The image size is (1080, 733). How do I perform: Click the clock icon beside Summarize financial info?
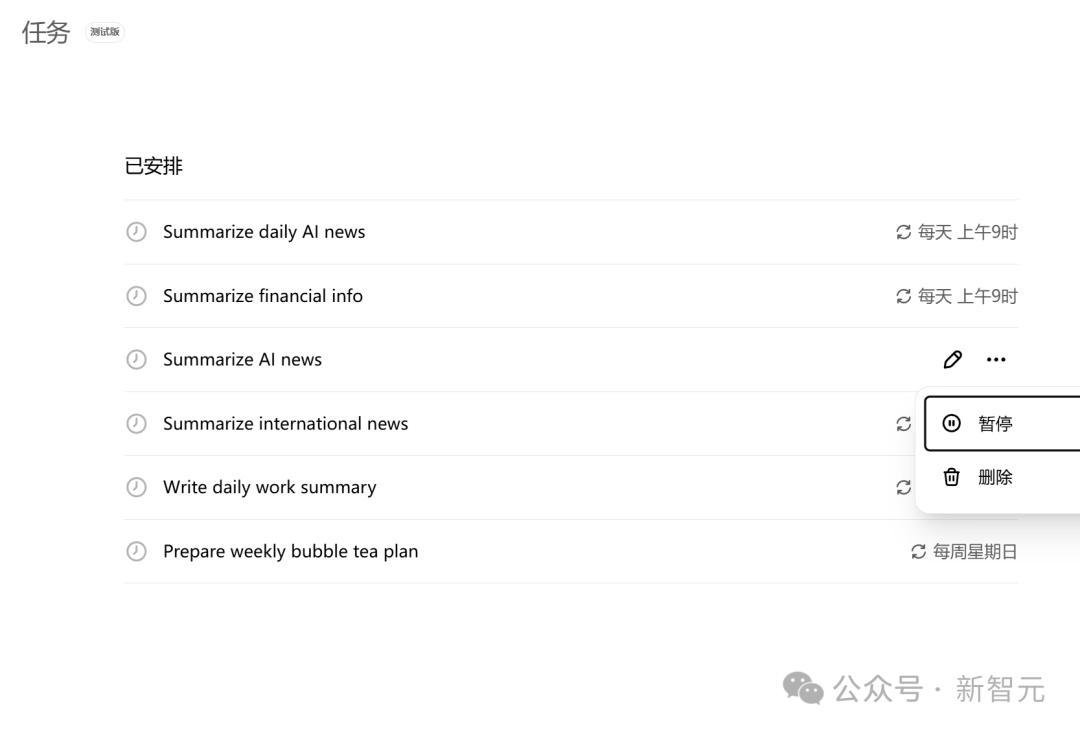(x=136, y=296)
